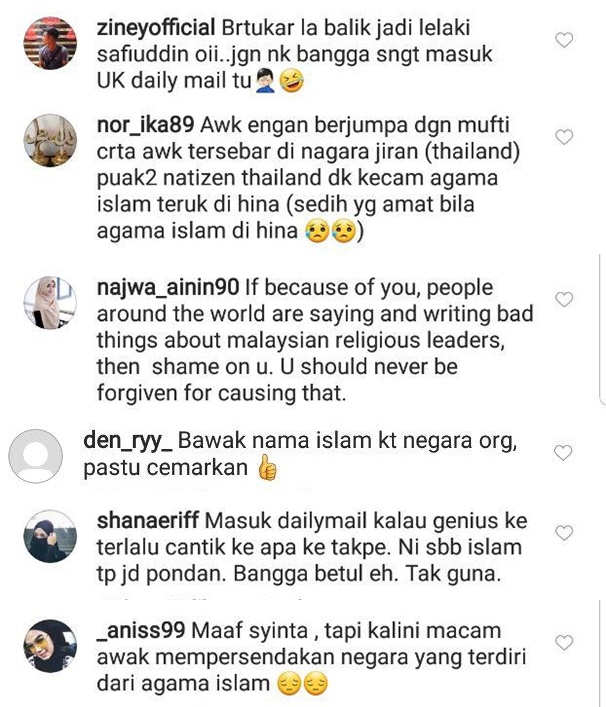Tap heart icon on _aniss99's comment
This screenshot has height=707, width=606.
pos(564,643)
